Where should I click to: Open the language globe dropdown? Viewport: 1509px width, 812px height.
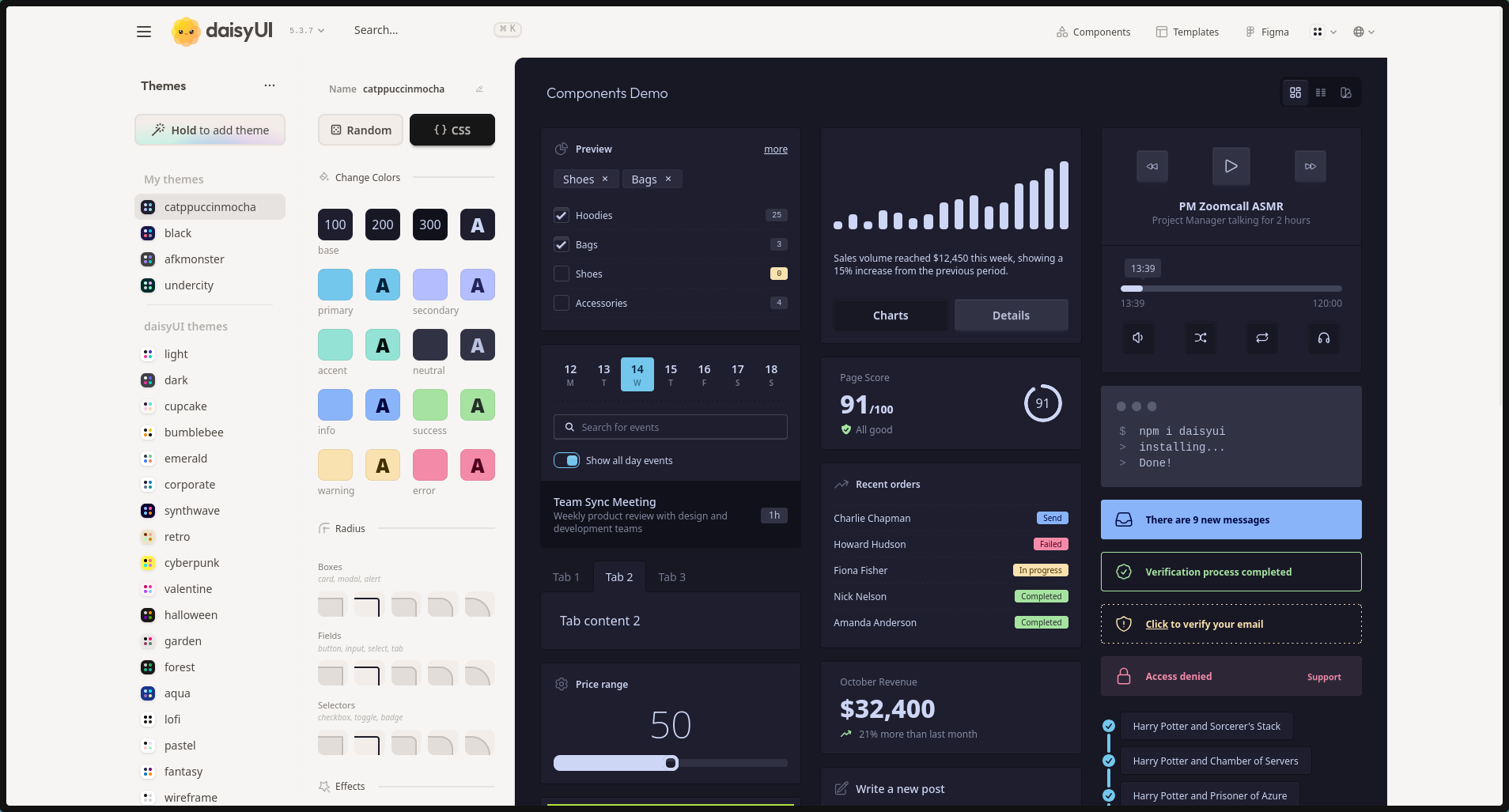1364,32
